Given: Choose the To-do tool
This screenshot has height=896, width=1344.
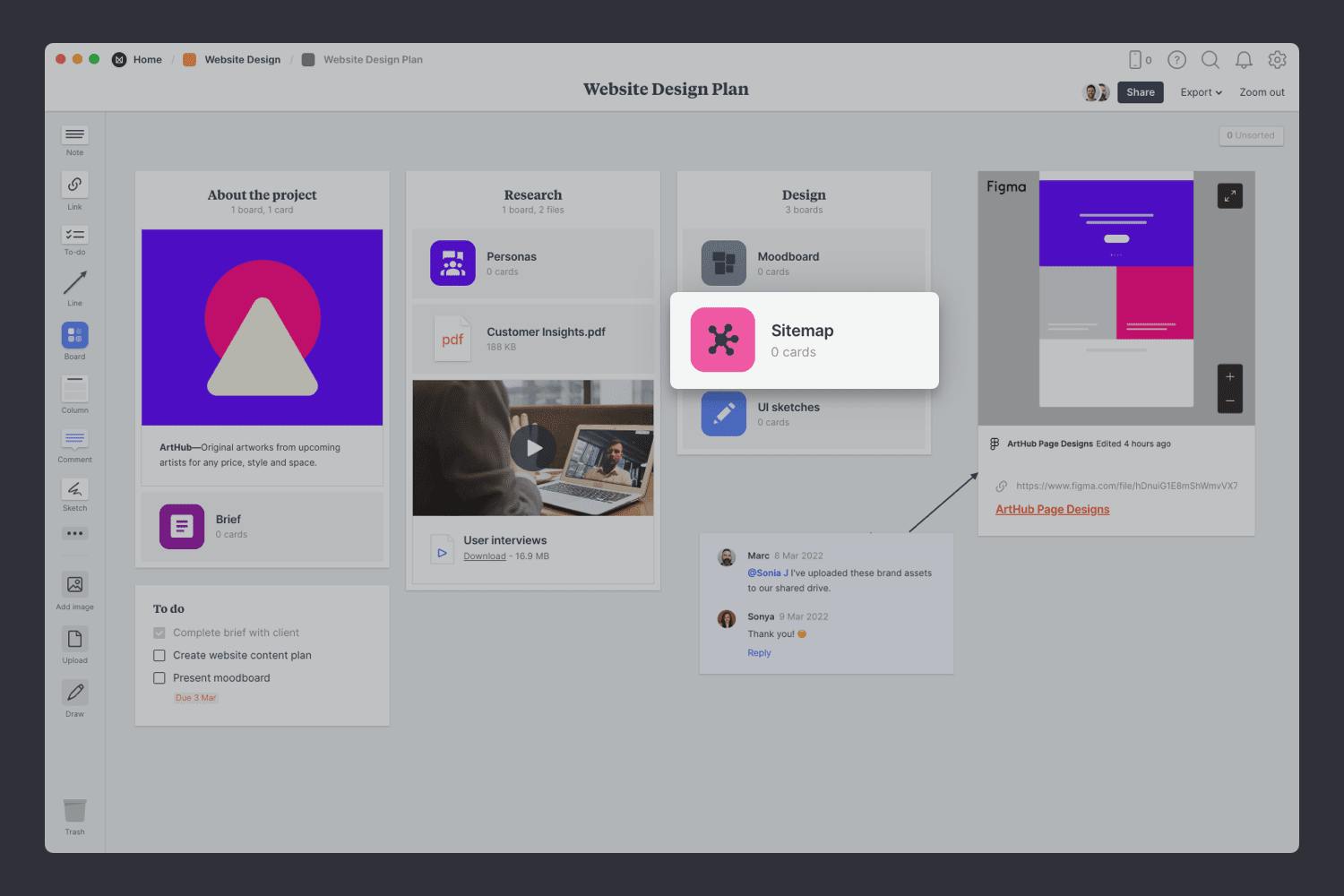Looking at the screenshot, I should pyautogui.click(x=74, y=235).
